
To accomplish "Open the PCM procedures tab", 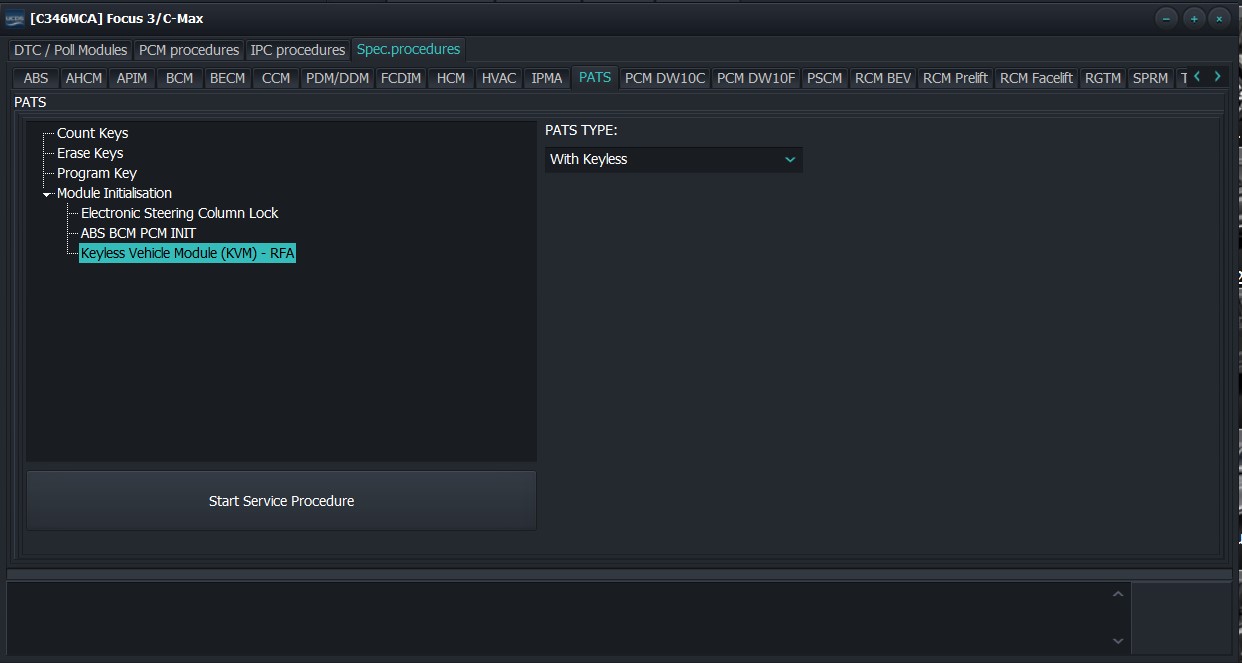I will click(189, 50).
